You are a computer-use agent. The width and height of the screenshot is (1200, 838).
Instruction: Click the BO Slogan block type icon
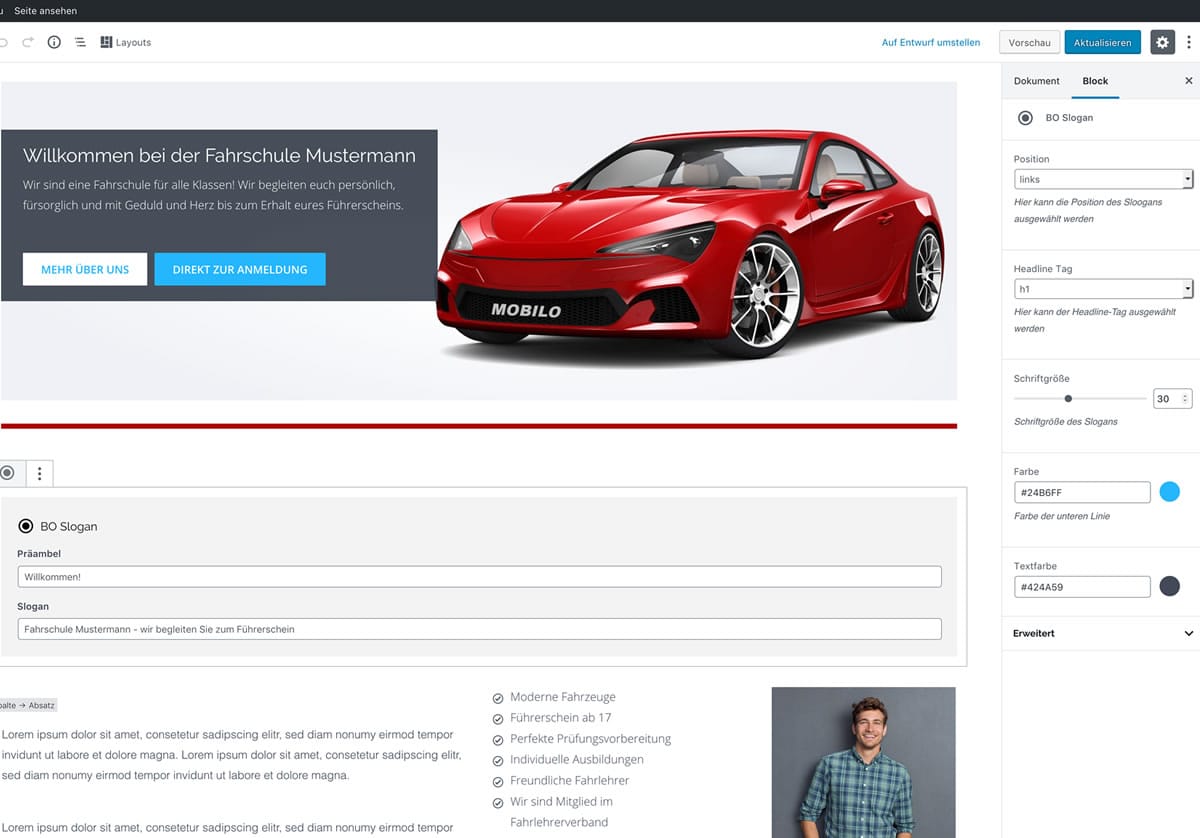(8, 473)
